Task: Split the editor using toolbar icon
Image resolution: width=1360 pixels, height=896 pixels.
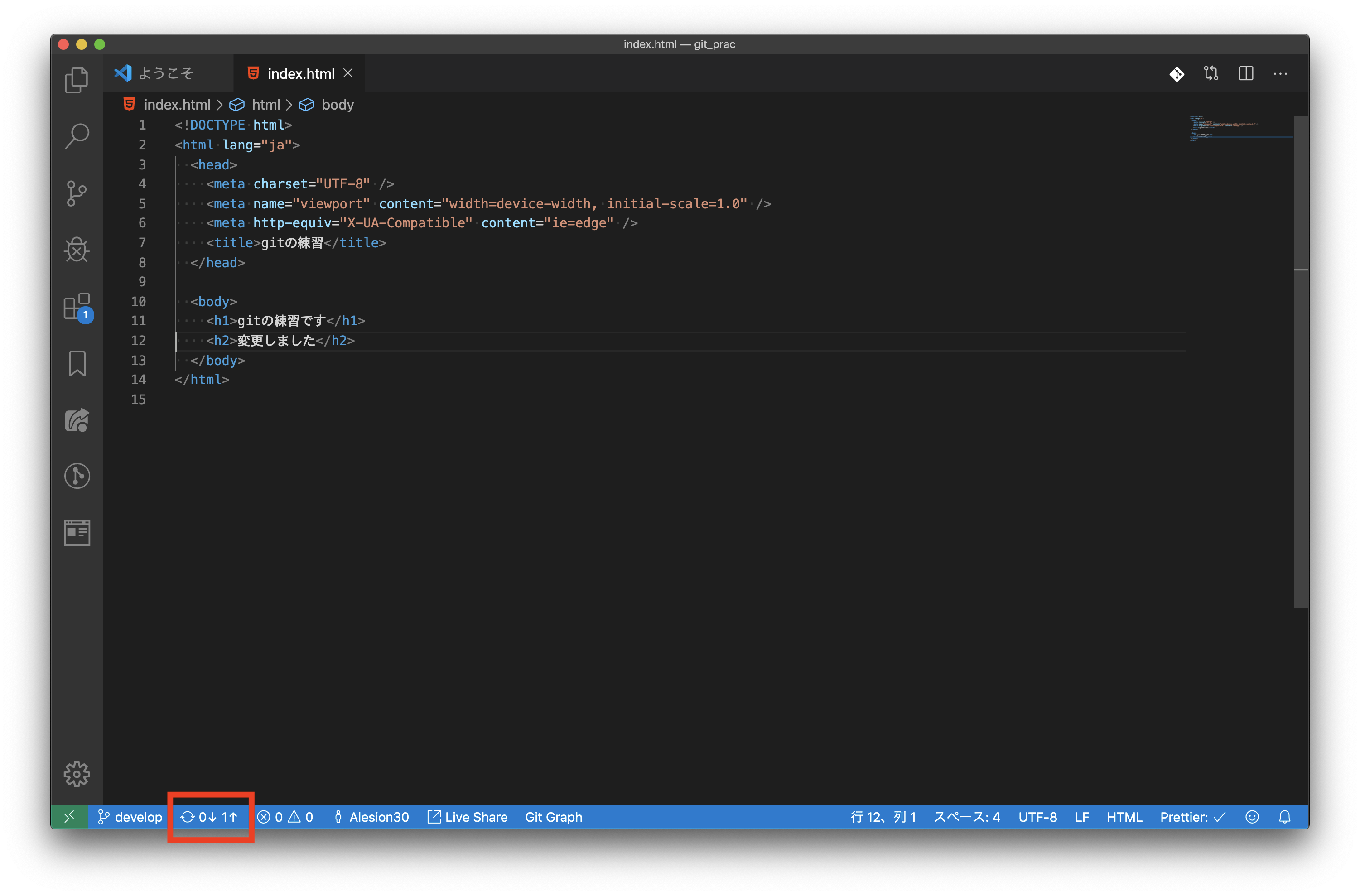Action: pos(1246,73)
